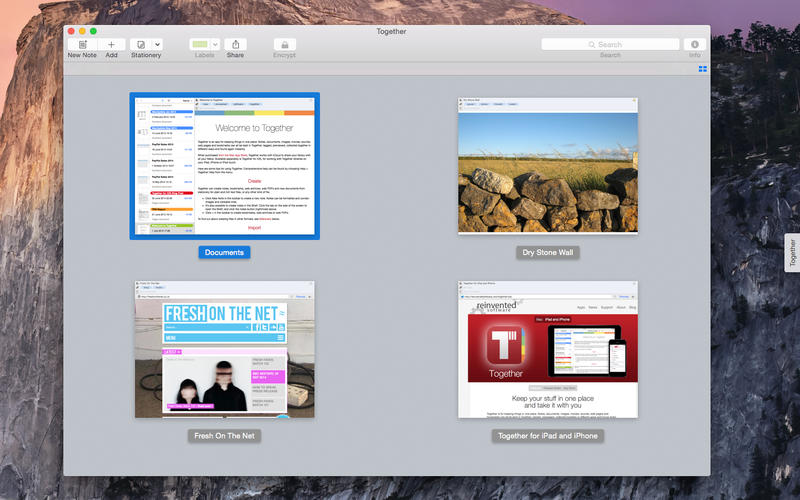Select the Fresh On The Net thumbnail
800x500 pixels.
point(225,349)
